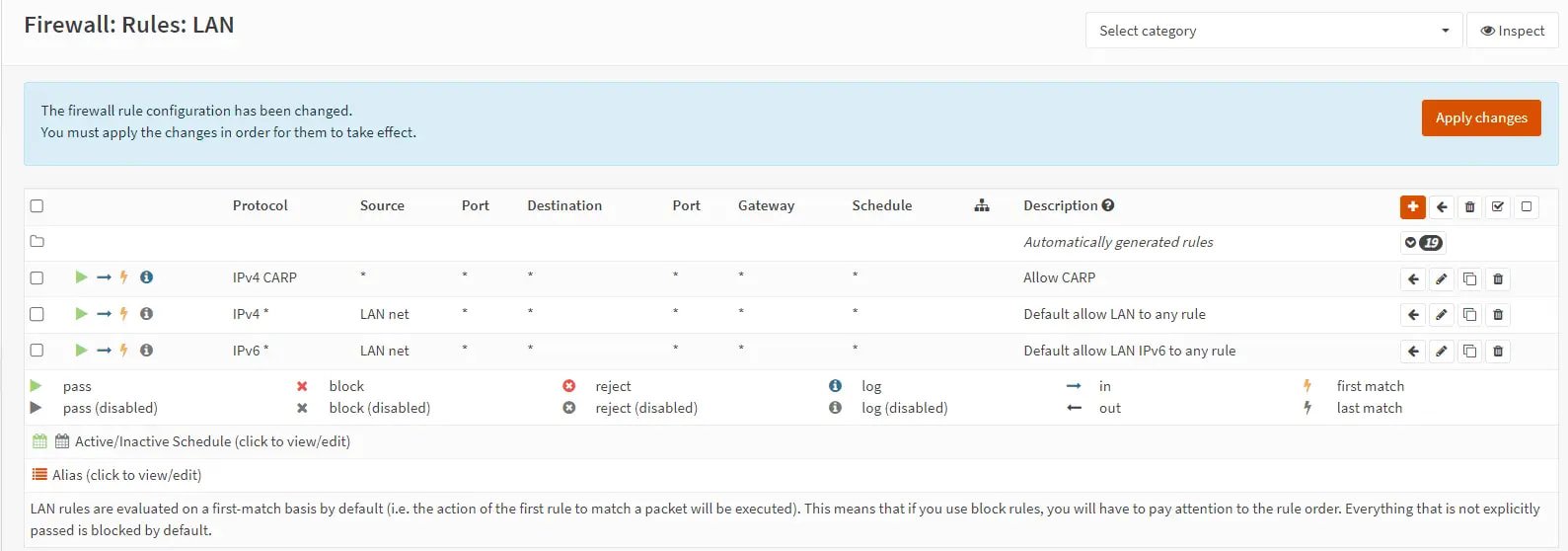The height and width of the screenshot is (551, 1568).
Task: Move selected rules before LAN IPv6 rule
Action: (x=1413, y=352)
